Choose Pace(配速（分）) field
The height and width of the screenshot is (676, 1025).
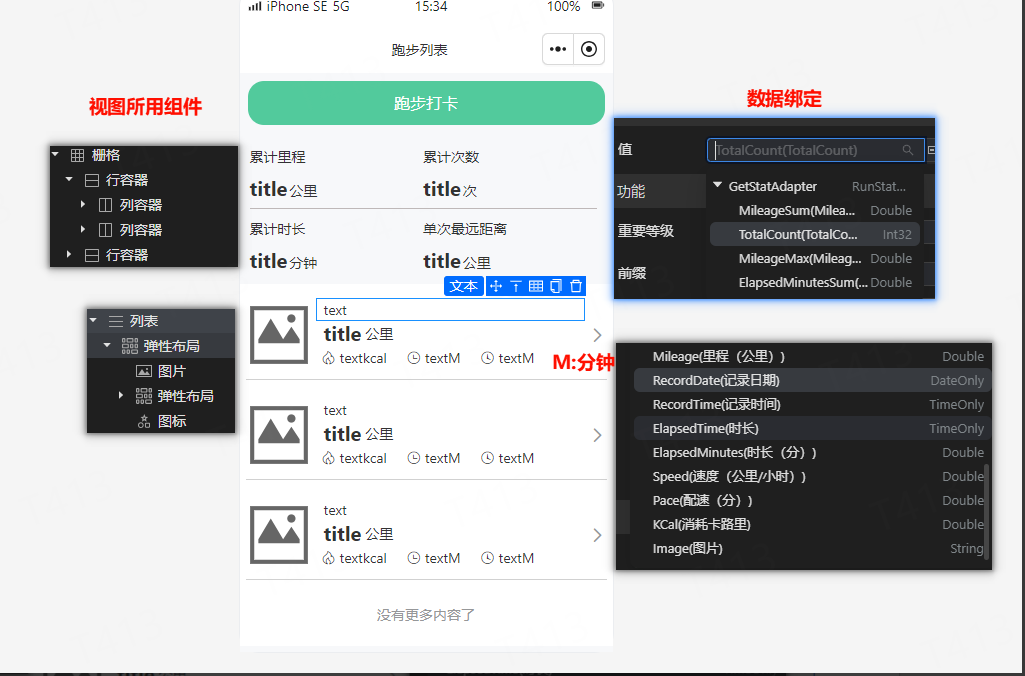click(813, 500)
